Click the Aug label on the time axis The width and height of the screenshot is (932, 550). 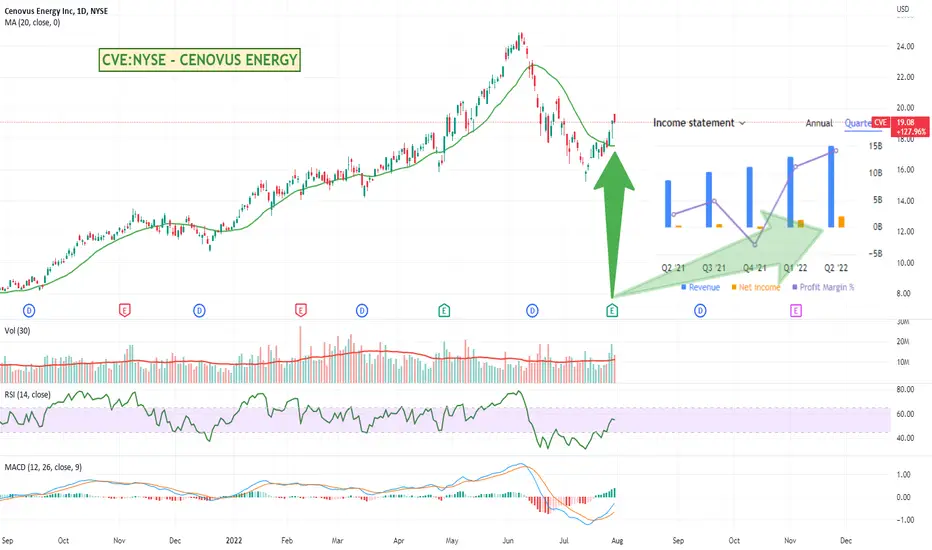pos(617,540)
